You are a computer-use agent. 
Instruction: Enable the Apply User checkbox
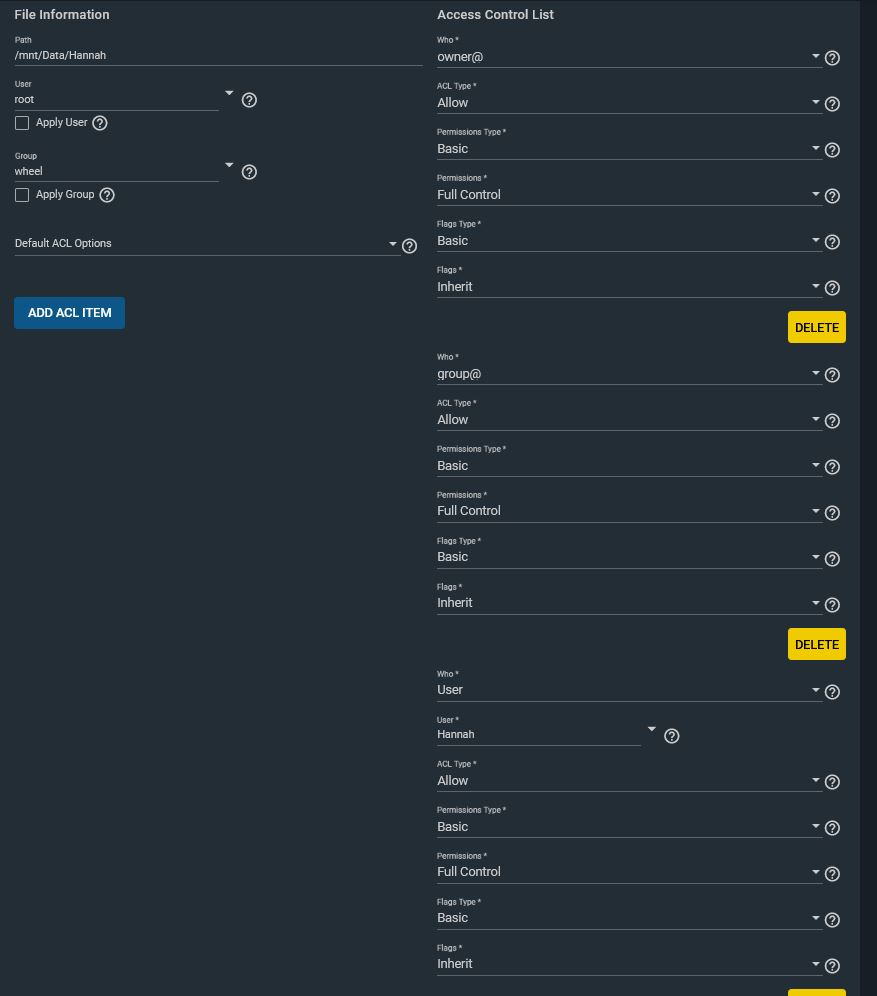point(22,123)
